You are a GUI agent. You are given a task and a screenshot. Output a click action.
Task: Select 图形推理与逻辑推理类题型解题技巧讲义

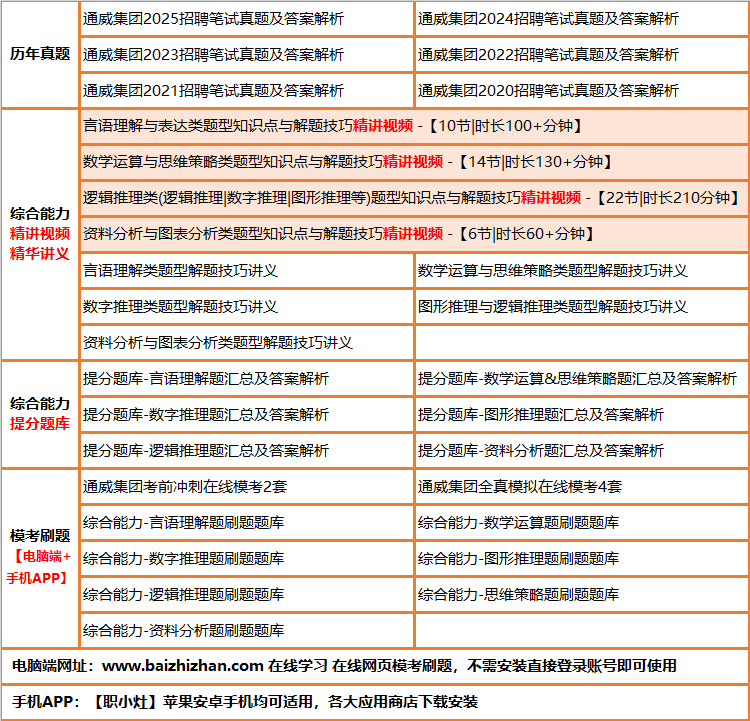tap(582, 307)
